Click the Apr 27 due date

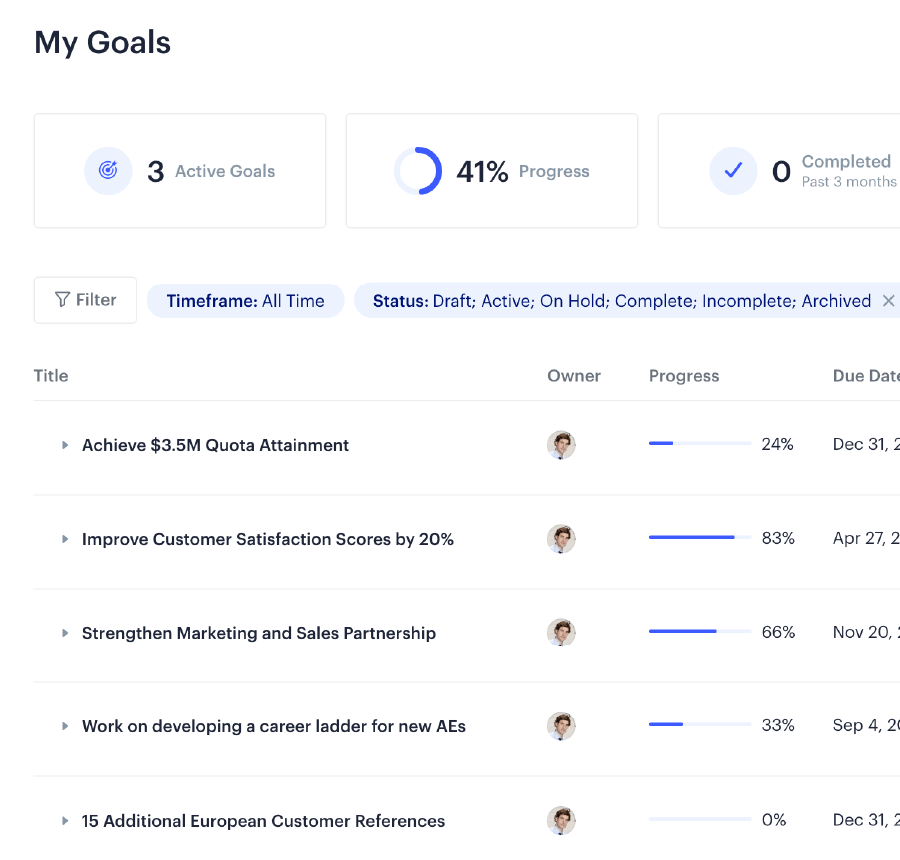(866, 538)
